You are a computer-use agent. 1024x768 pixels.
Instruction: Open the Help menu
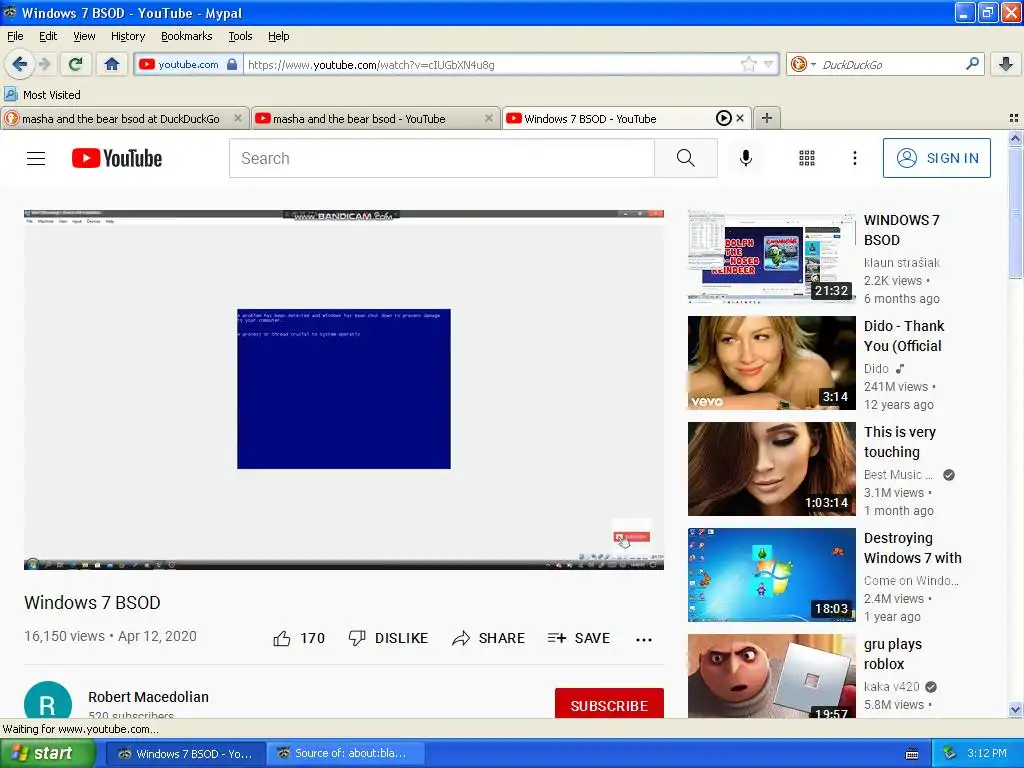[279, 36]
